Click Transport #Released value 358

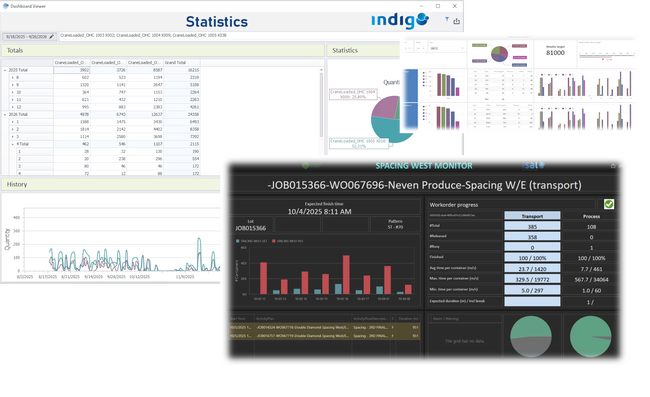pos(532,237)
